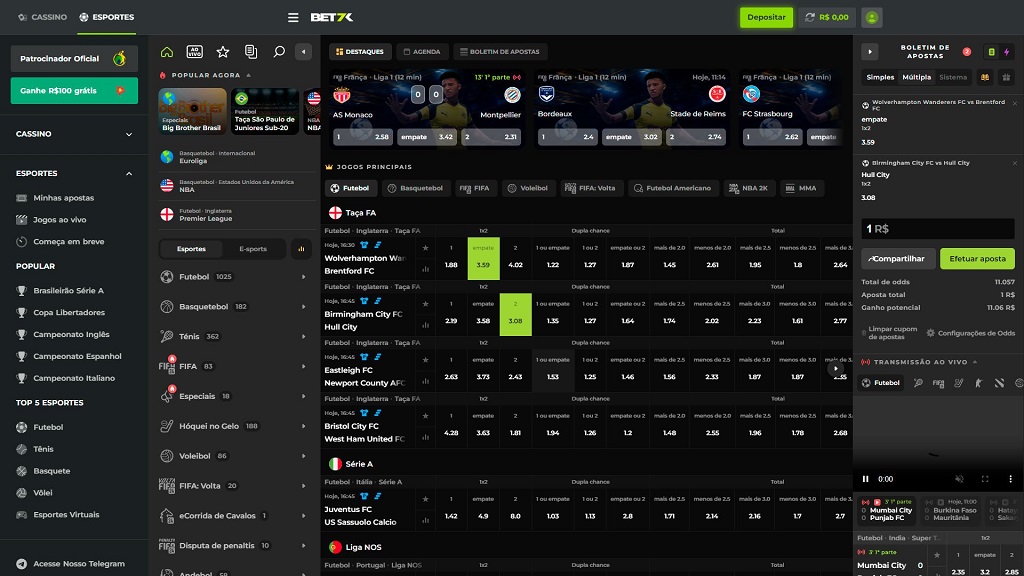Collapse bet slip panel with arrow button

click(x=870, y=52)
